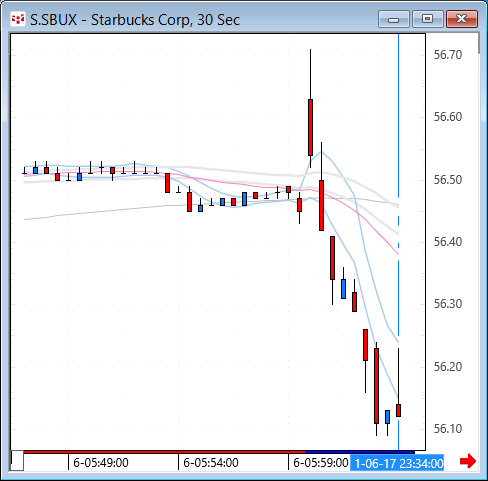The image size is (488, 481).
Task: Click the 56.50 price scale label
Action: (x=448, y=180)
